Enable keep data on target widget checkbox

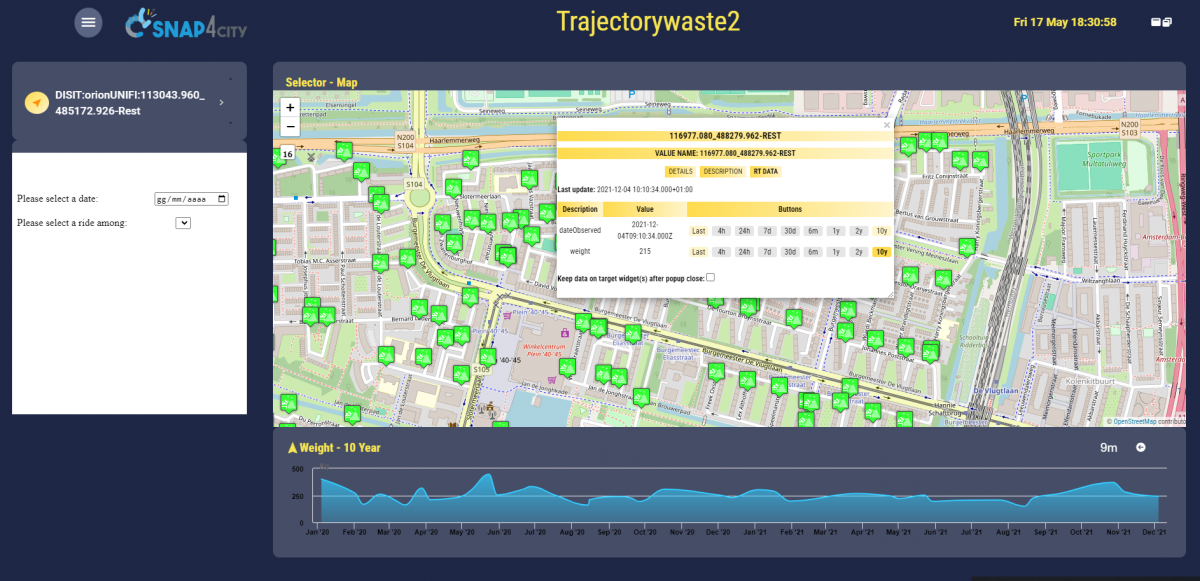710,277
